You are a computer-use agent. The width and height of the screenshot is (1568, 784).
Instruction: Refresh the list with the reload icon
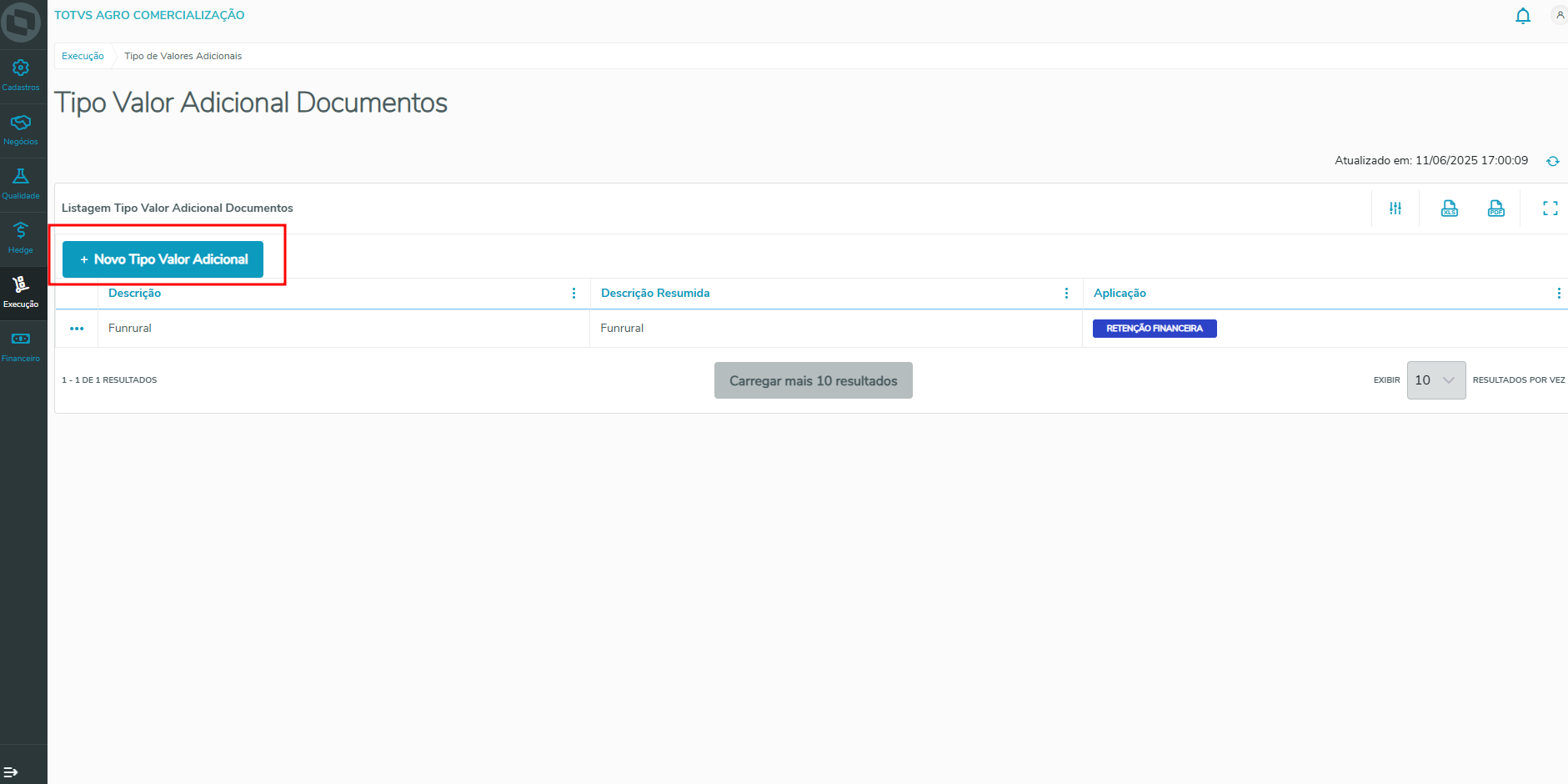1553,161
